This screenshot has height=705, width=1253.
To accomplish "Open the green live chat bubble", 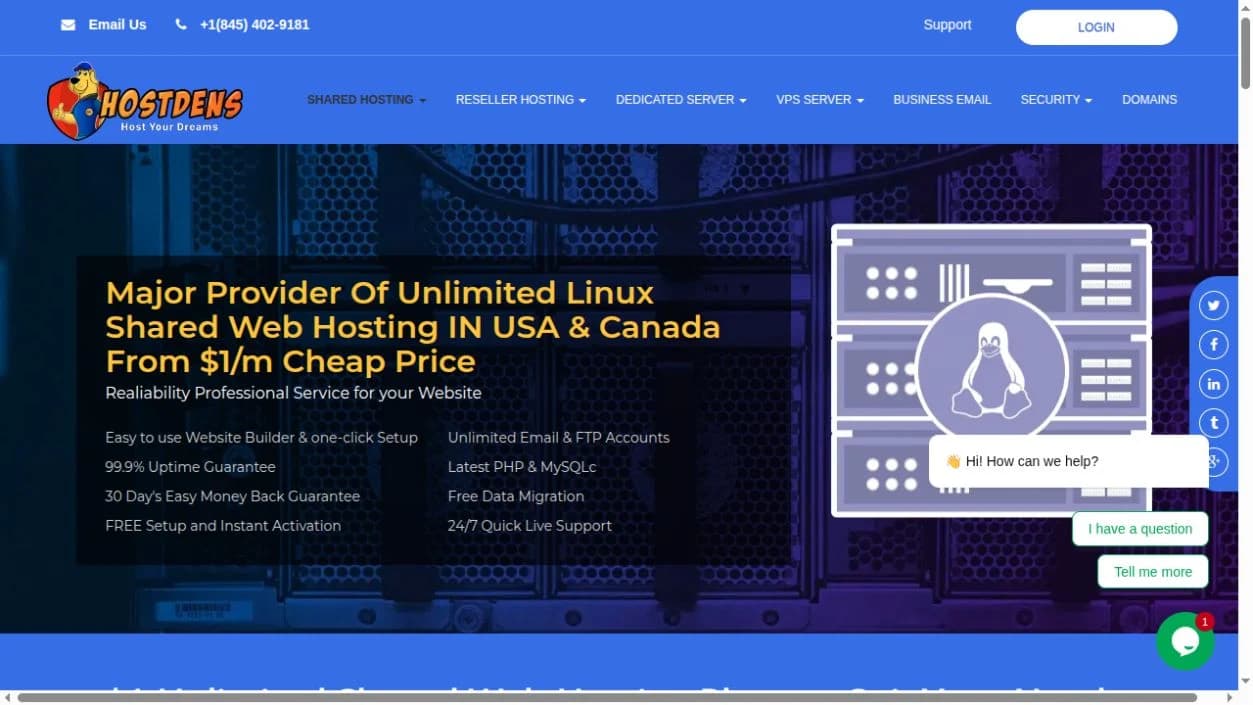I will [1185, 641].
